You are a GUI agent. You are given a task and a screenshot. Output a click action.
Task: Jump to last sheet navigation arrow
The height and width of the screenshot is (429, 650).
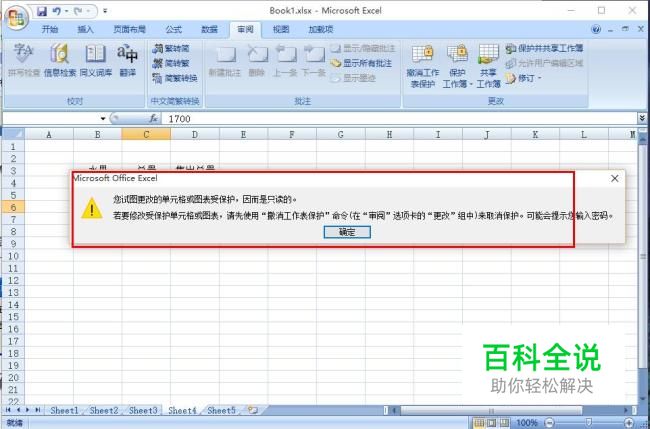click(x=38, y=410)
